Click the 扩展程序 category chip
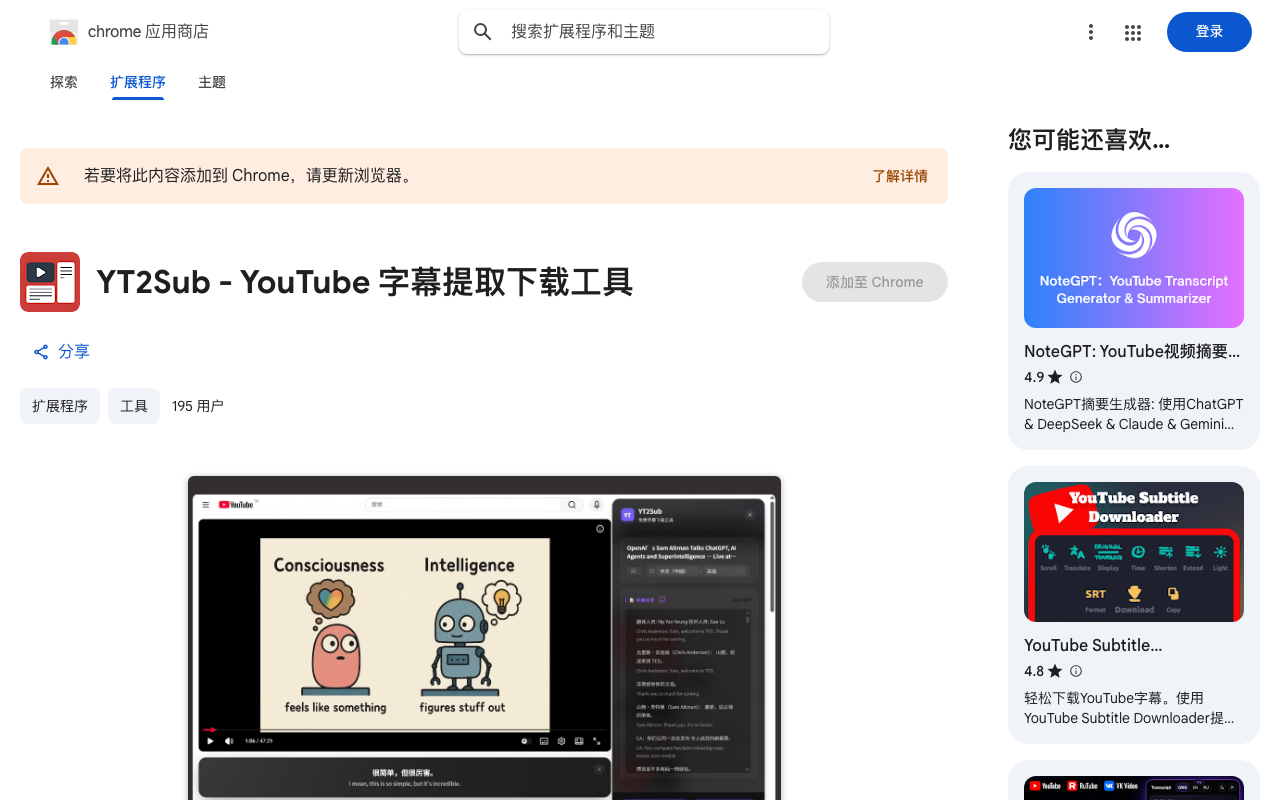 60,406
